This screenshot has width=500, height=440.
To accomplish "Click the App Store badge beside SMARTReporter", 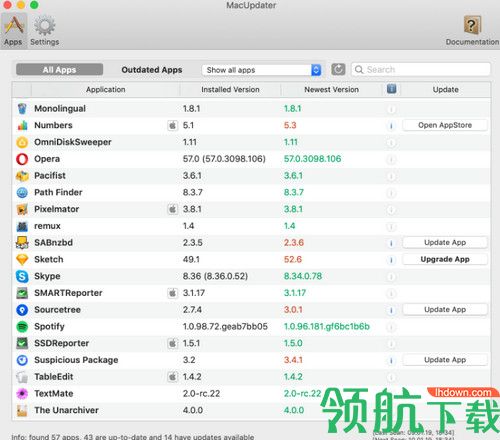I will coord(172,293).
